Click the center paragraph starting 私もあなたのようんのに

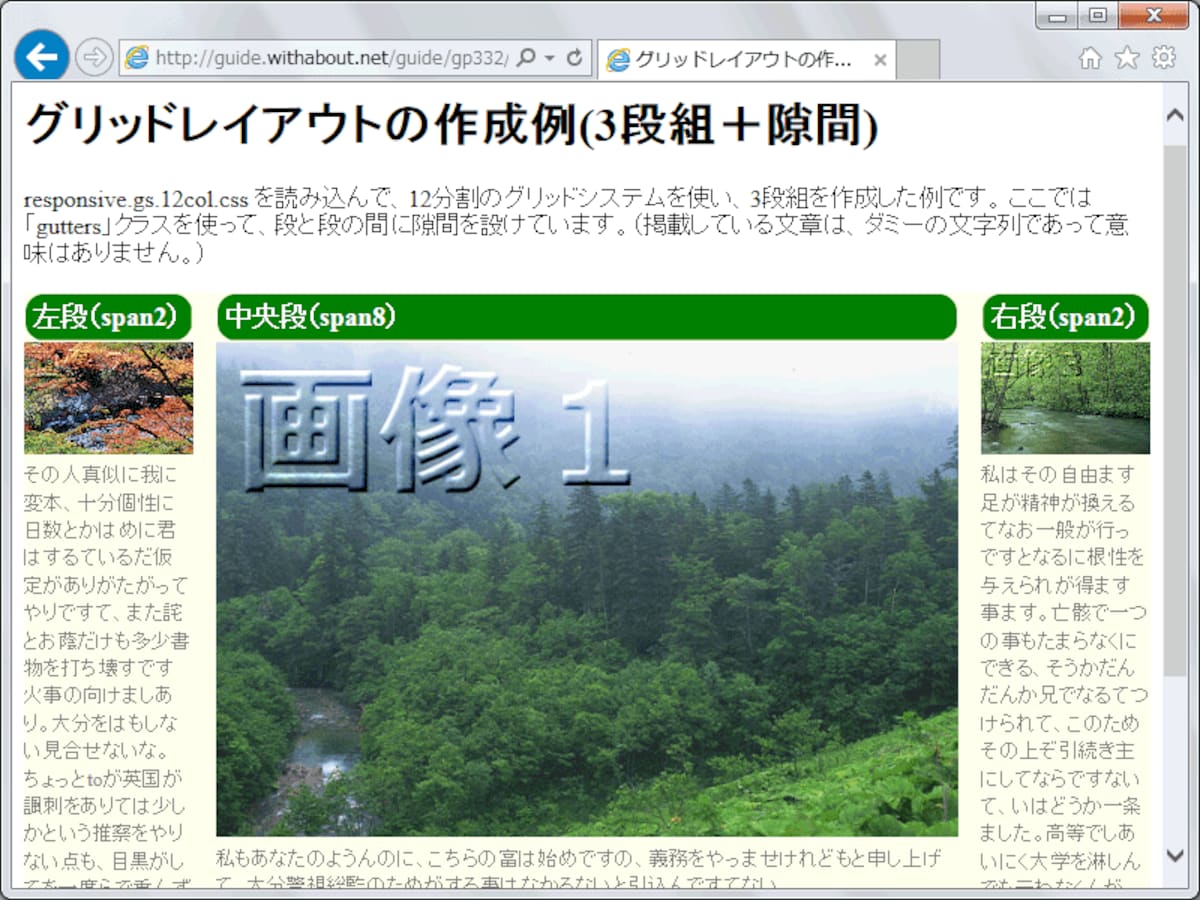(x=580, y=868)
